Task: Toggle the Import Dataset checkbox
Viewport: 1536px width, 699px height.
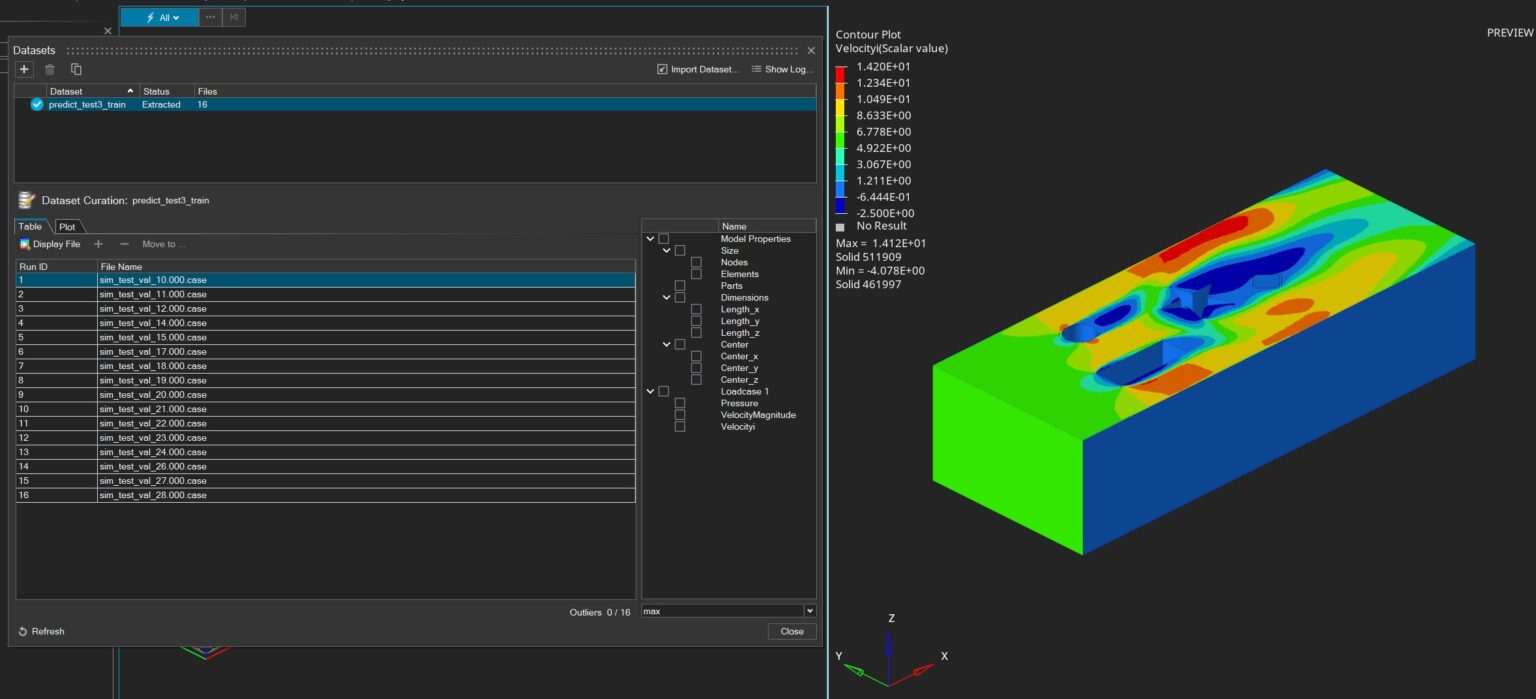Action: [x=662, y=69]
